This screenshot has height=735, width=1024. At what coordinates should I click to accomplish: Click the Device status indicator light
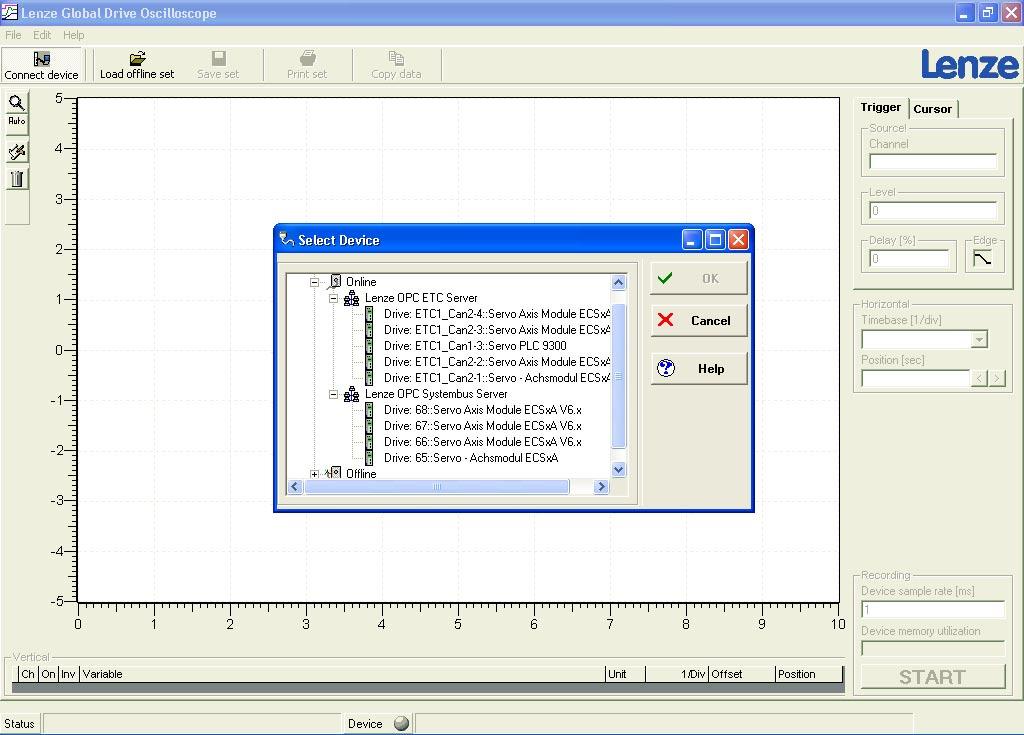(x=402, y=723)
